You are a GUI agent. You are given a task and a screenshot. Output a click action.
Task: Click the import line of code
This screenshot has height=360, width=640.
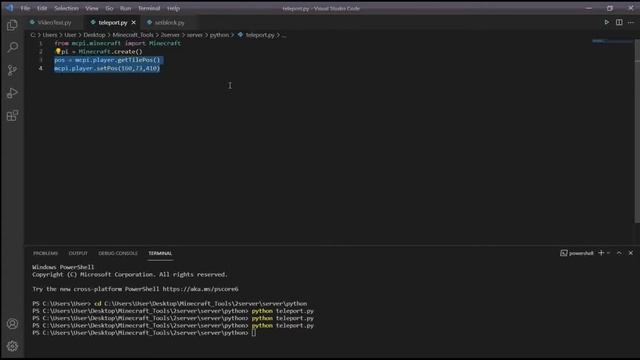pos(118,43)
